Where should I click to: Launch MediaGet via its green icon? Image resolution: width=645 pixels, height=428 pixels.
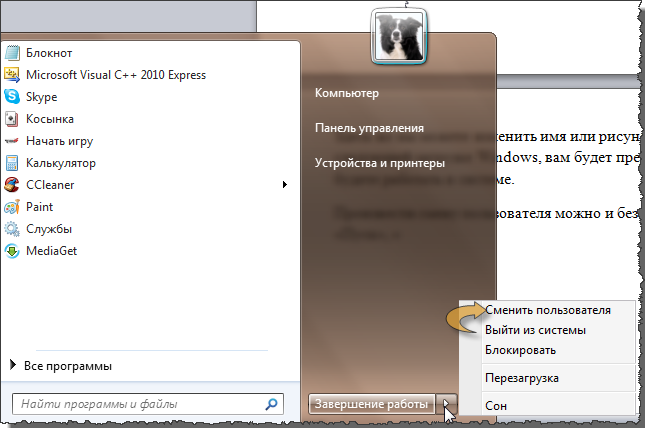12,251
